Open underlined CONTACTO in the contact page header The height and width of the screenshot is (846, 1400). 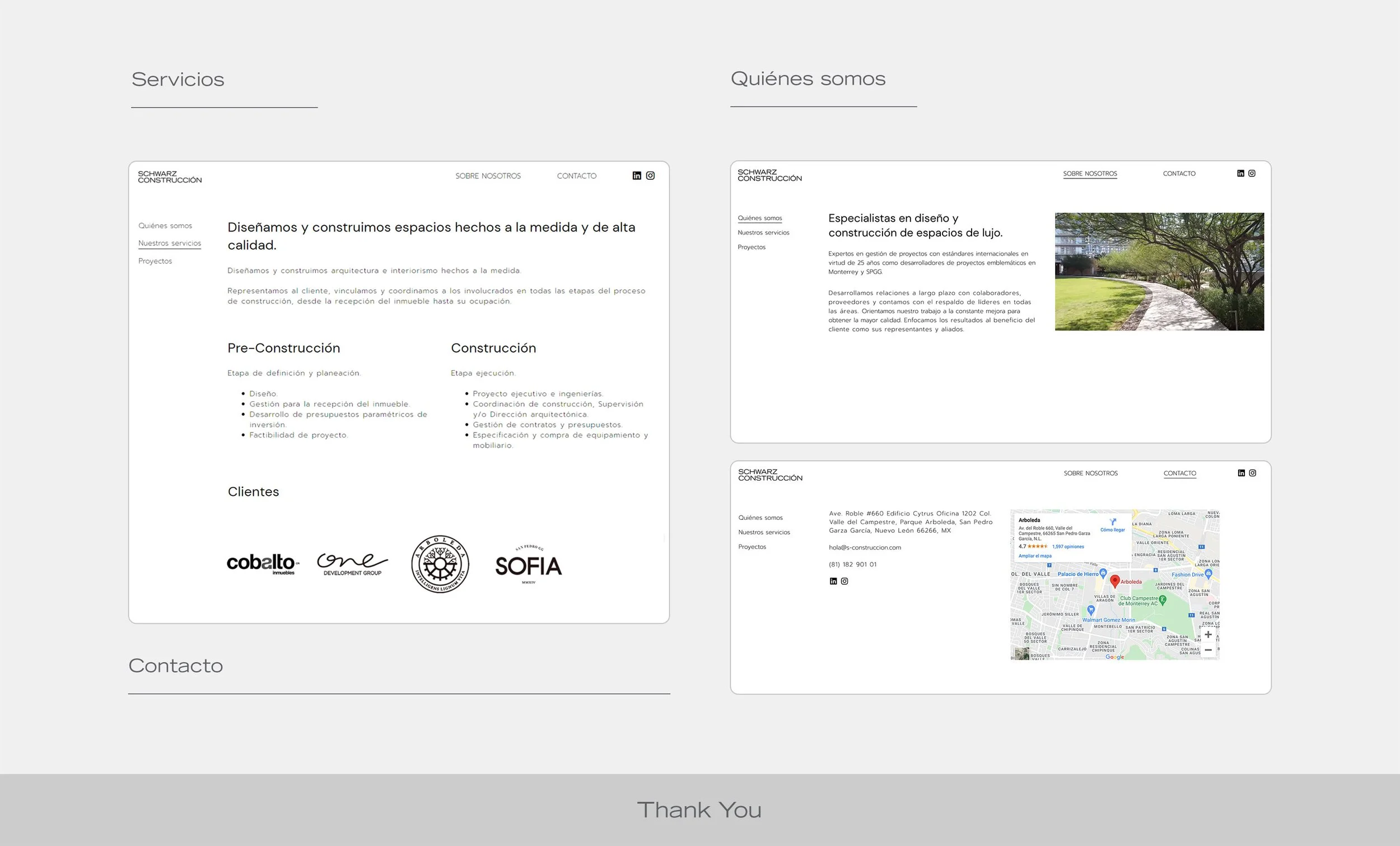(x=1179, y=473)
